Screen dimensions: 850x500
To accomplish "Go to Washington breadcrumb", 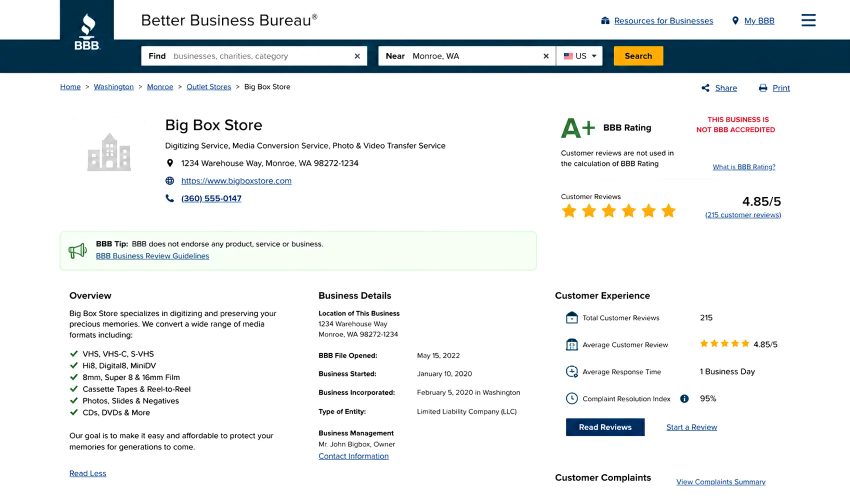I will pos(113,87).
